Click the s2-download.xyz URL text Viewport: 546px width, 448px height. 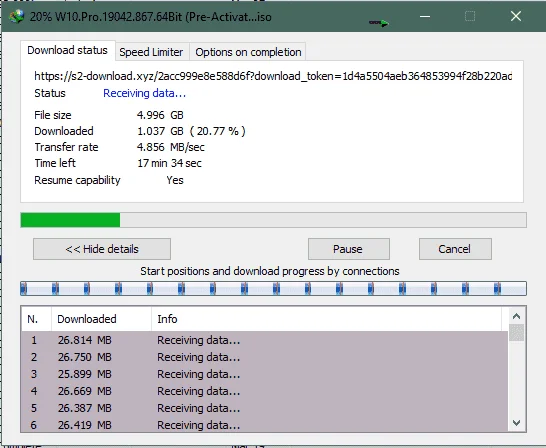[273, 76]
